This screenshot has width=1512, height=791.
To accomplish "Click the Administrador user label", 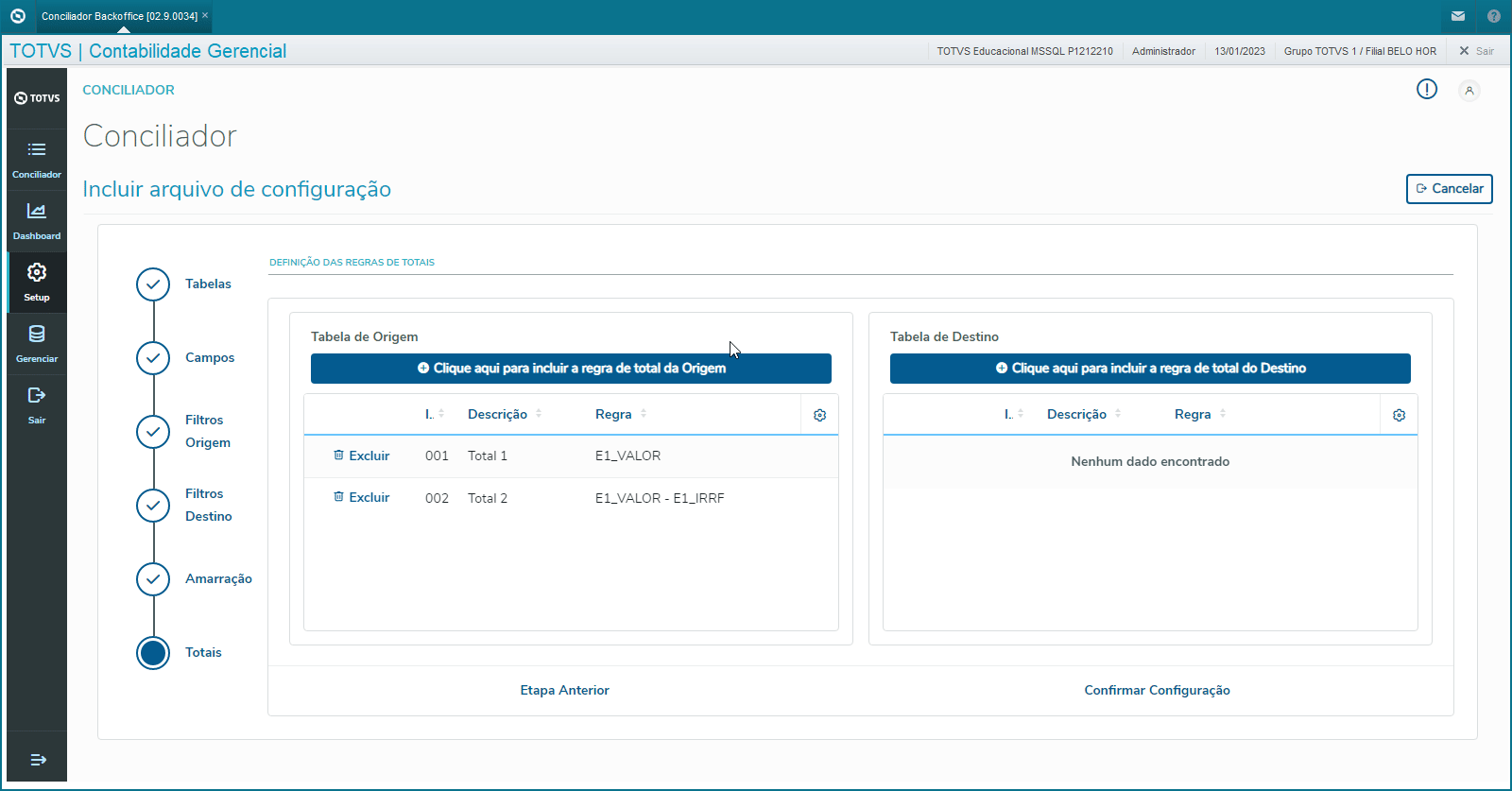I will tap(1163, 51).
